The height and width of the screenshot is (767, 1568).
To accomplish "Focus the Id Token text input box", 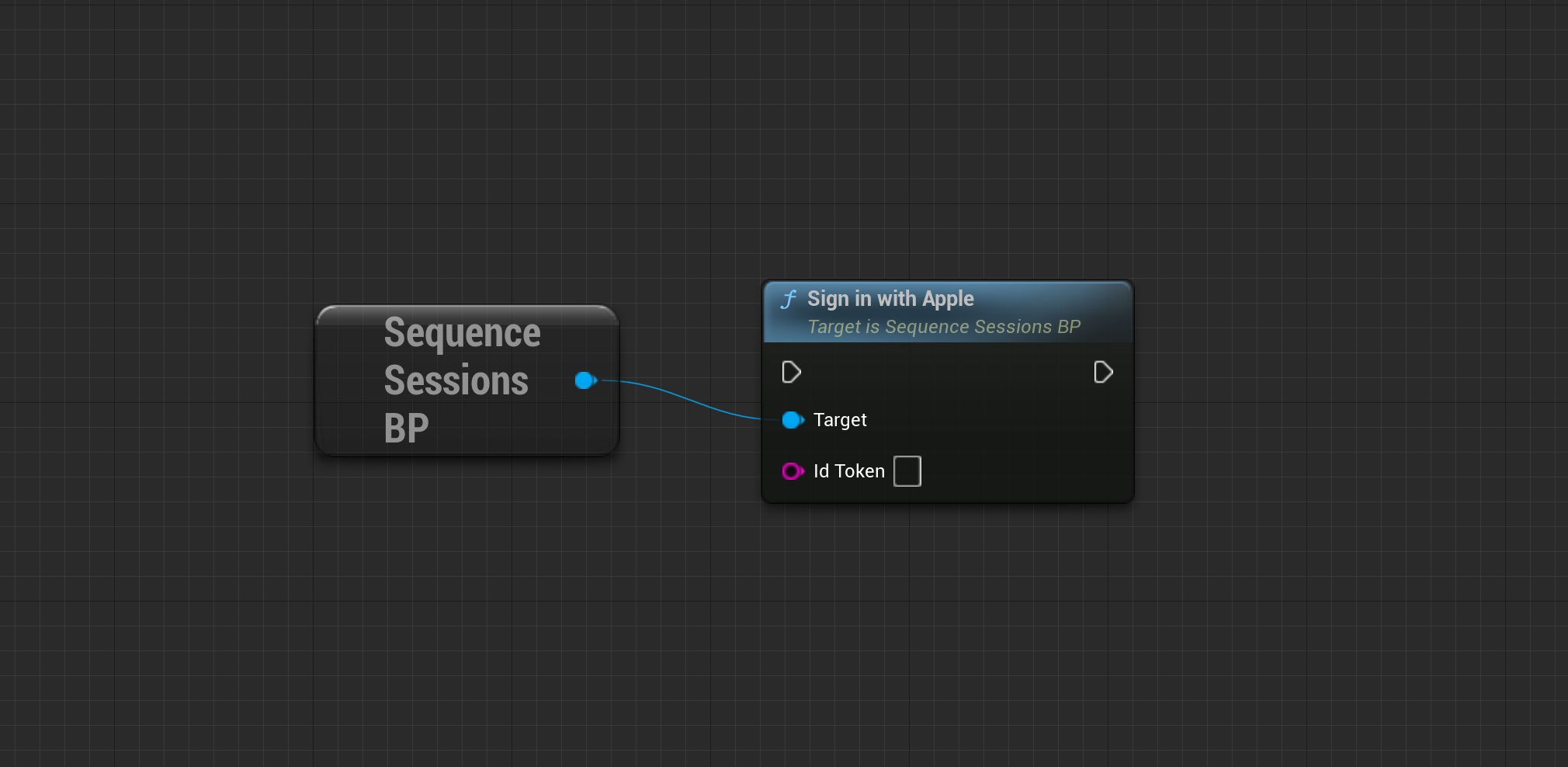I will point(907,471).
